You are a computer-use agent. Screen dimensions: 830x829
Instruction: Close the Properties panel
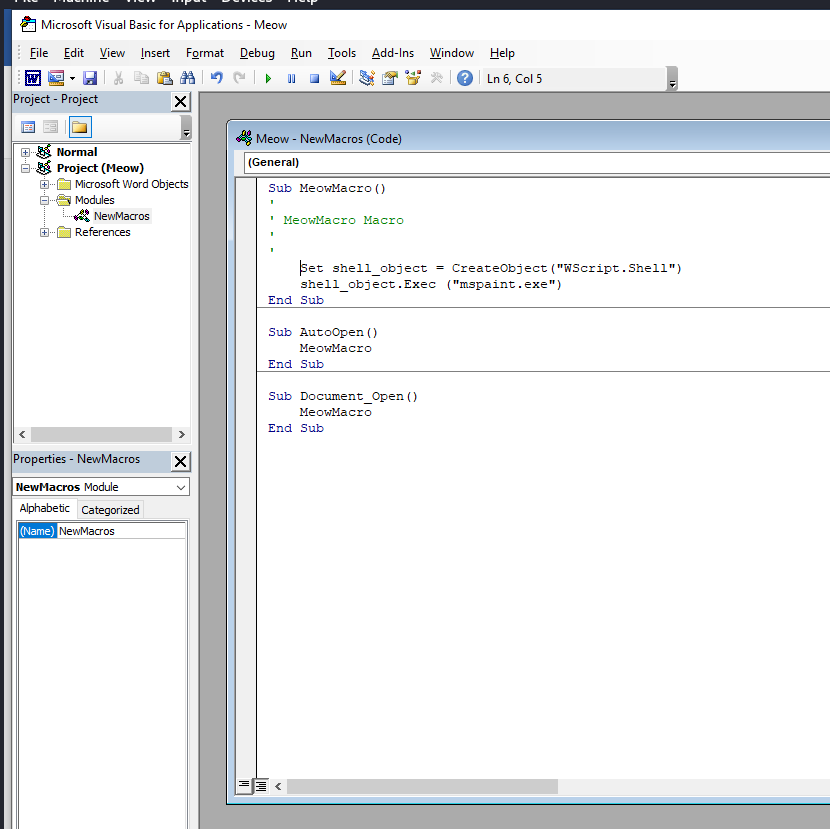tap(181, 461)
